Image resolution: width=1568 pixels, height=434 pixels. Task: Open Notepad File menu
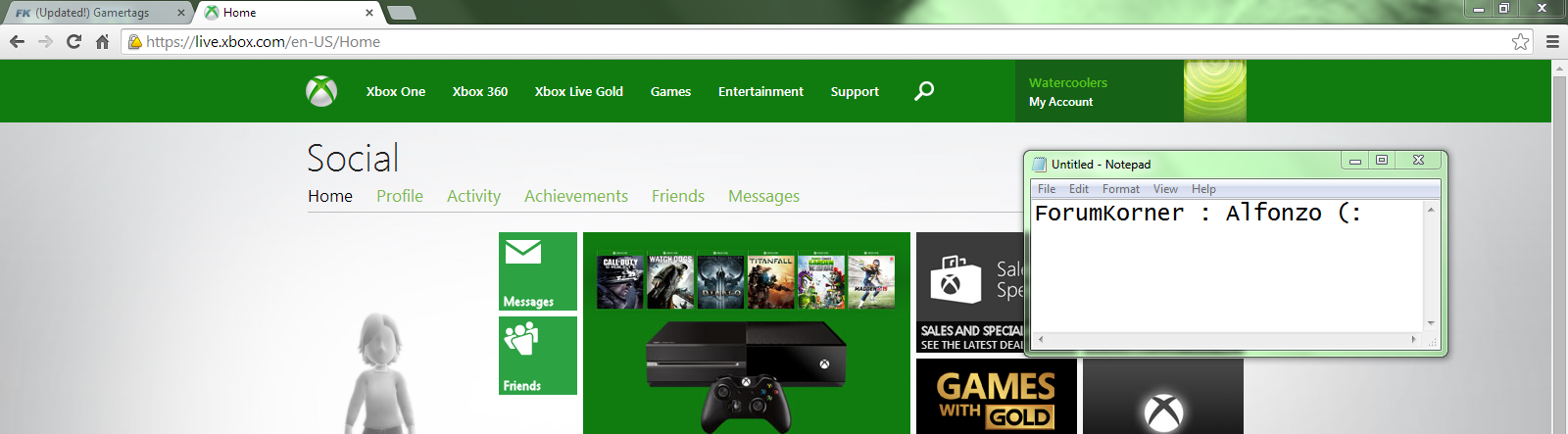pos(1047,189)
